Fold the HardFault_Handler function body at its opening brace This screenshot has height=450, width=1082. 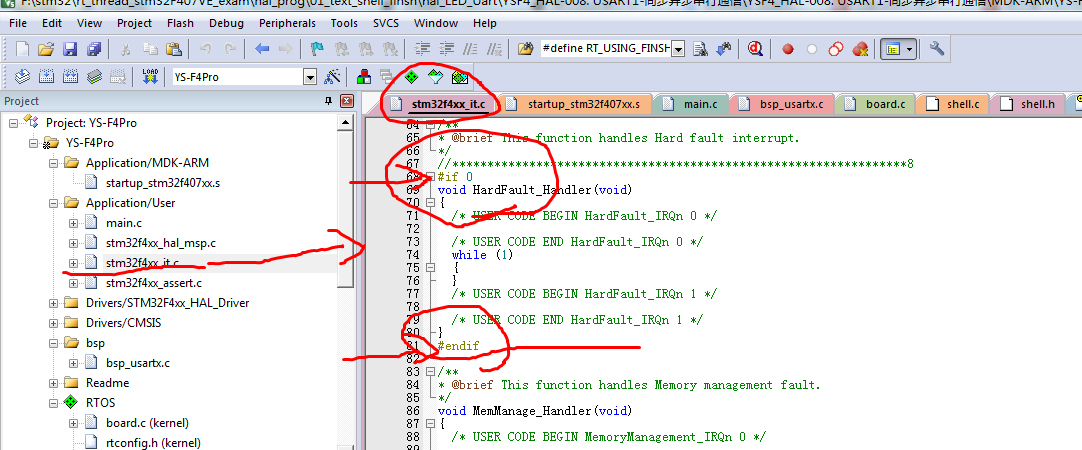[x=431, y=203]
